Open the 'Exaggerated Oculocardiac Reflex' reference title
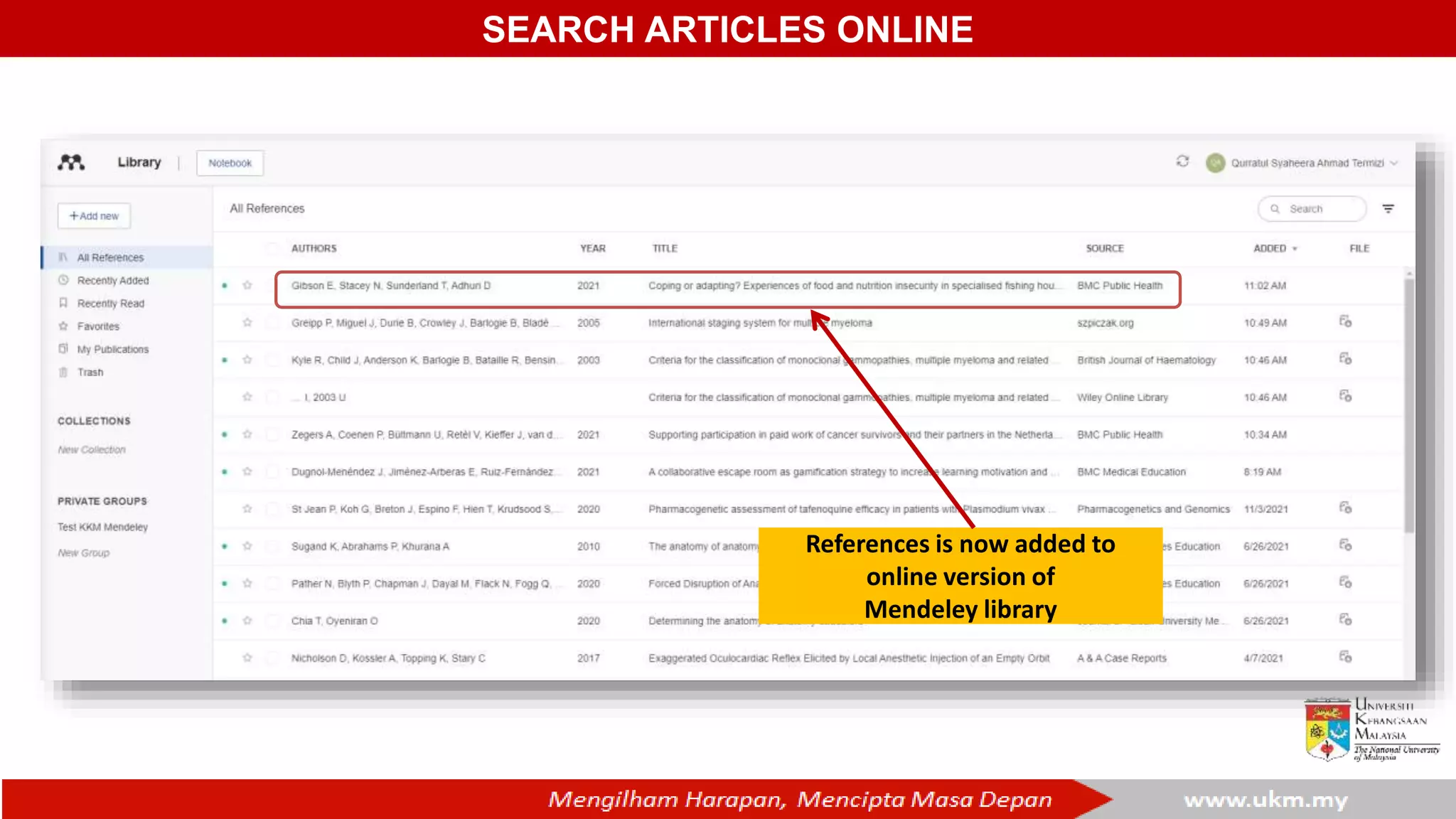Image resolution: width=1456 pixels, height=819 pixels. [849, 658]
